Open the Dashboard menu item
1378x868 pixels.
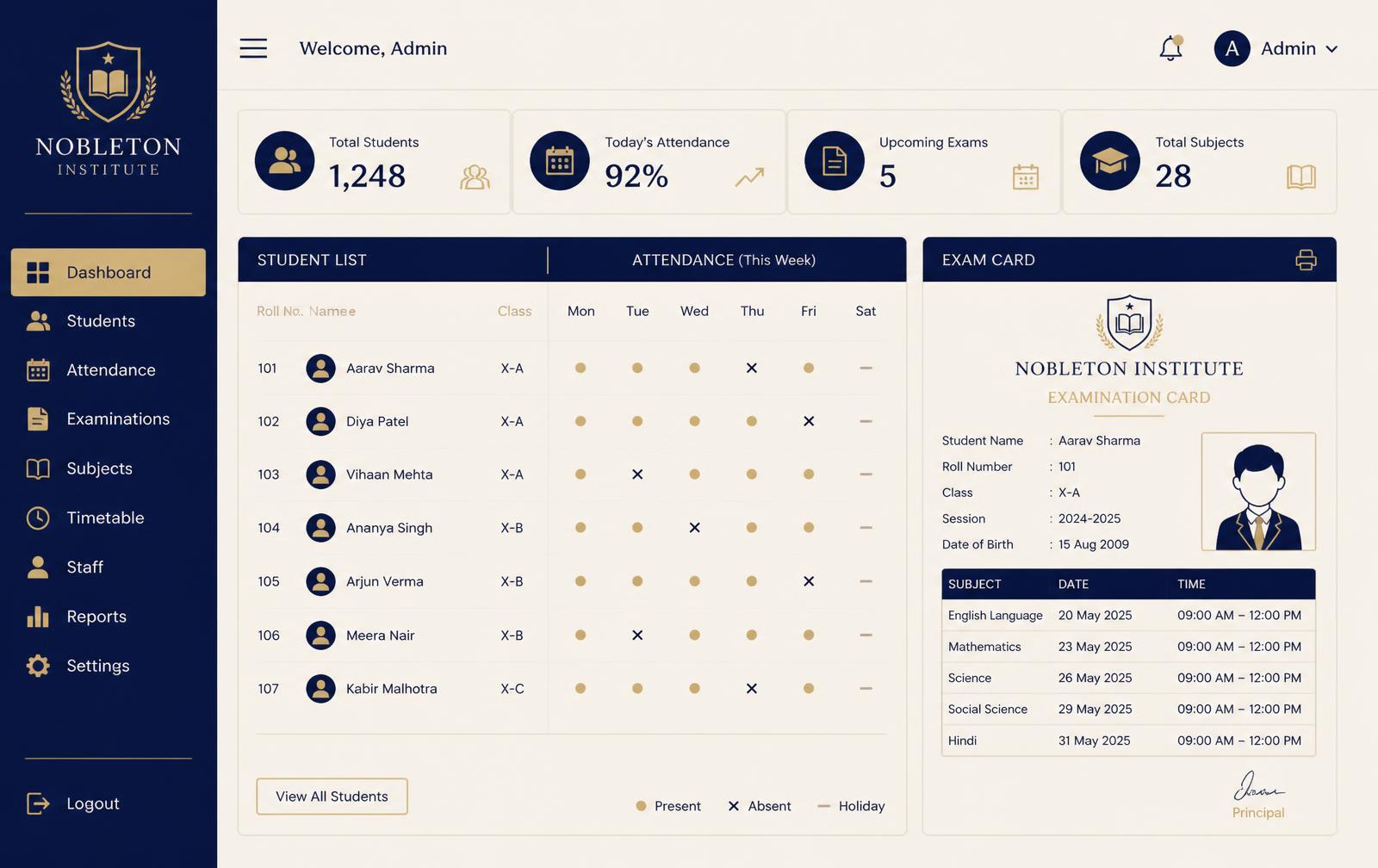pos(109,272)
